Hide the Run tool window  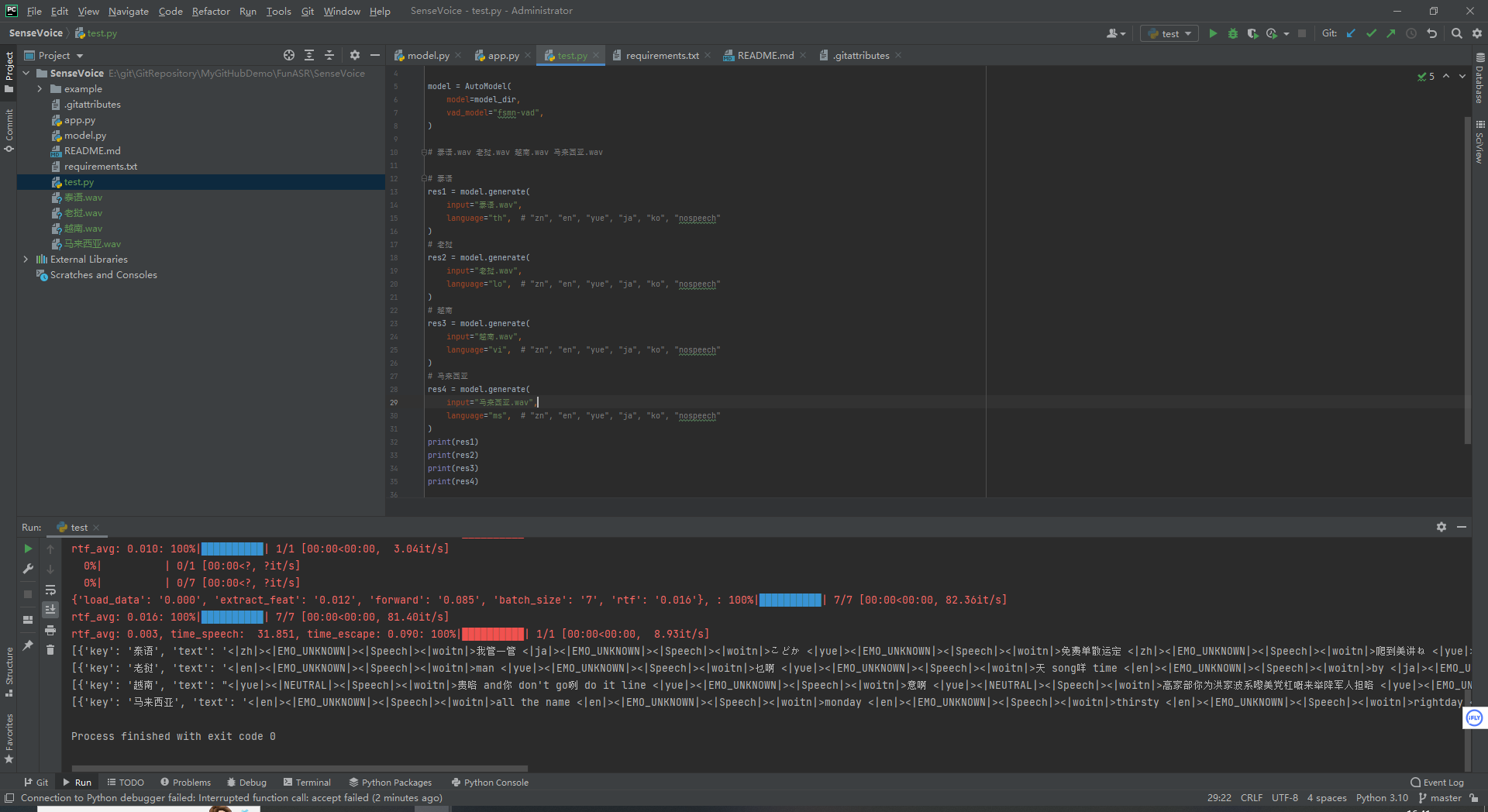[x=1462, y=527]
